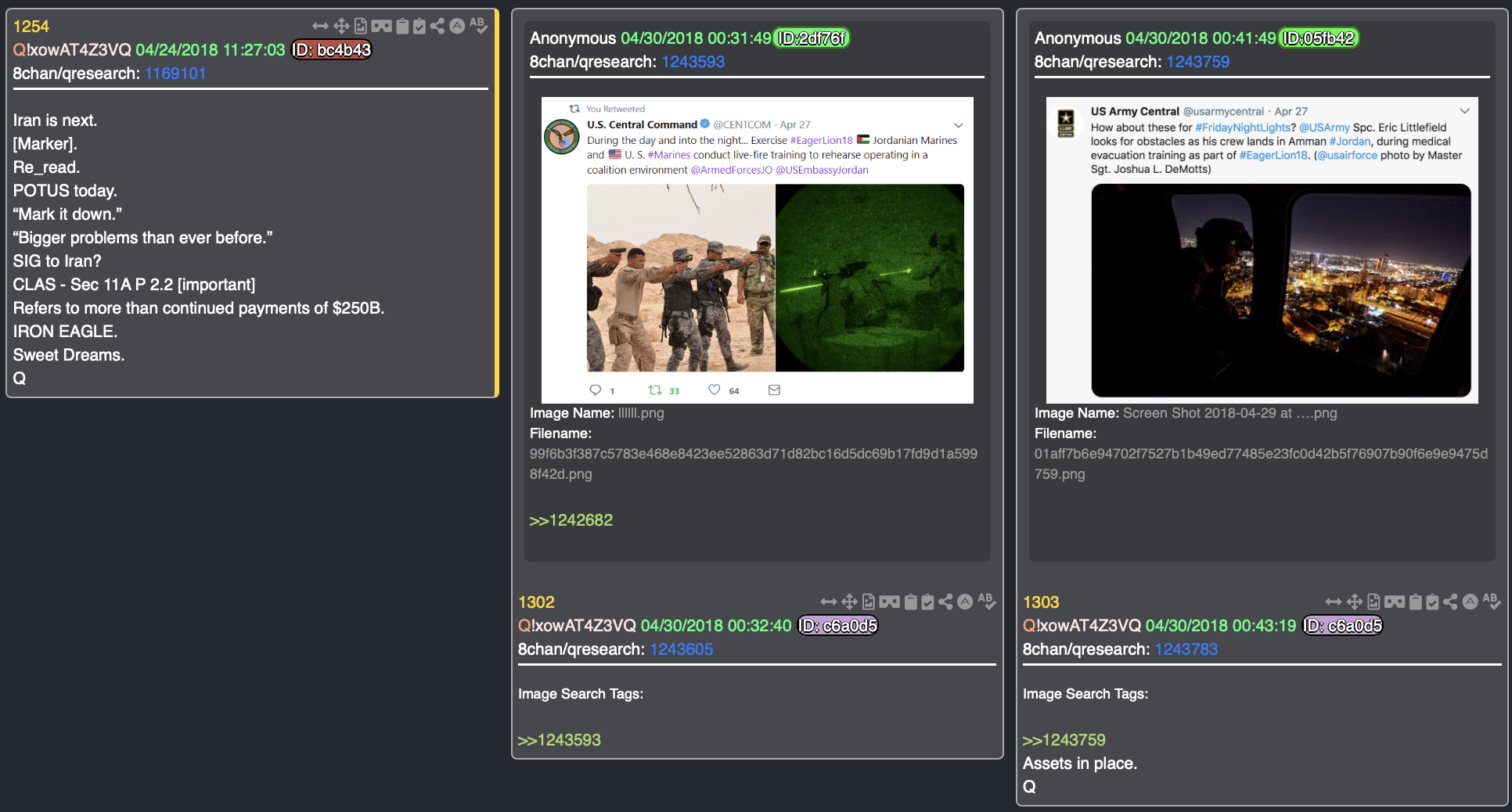Click Q!xowAT4Z3VQ tripcode on post 1254
The height and width of the screenshot is (812, 1512).
tap(72, 50)
